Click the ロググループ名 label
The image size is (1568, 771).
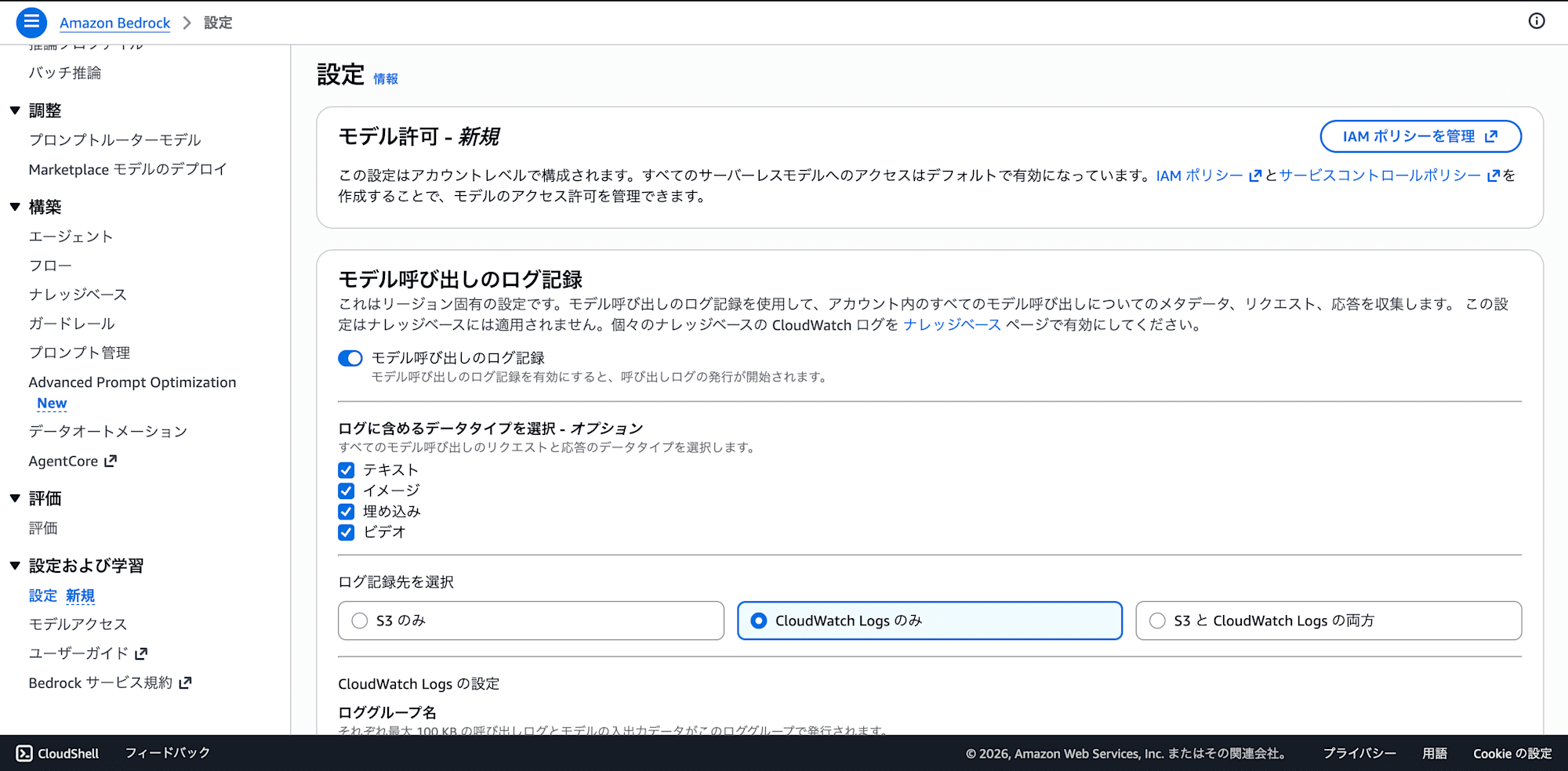(x=387, y=712)
